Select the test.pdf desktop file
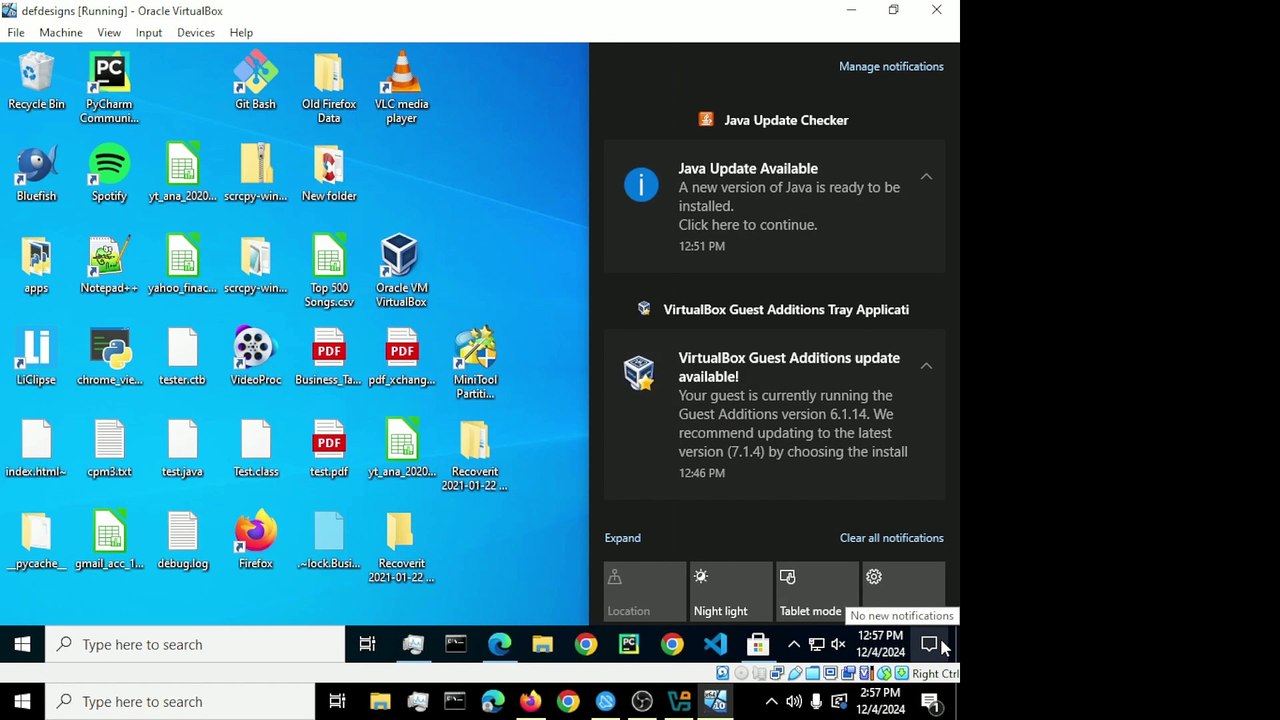 coord(328,450)
